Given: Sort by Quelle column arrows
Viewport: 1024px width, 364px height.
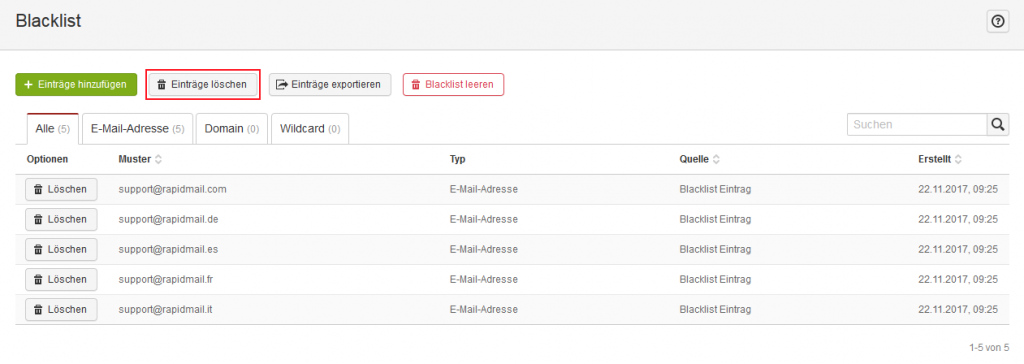Looking at the screenshot, I should (x=716, y=159).
